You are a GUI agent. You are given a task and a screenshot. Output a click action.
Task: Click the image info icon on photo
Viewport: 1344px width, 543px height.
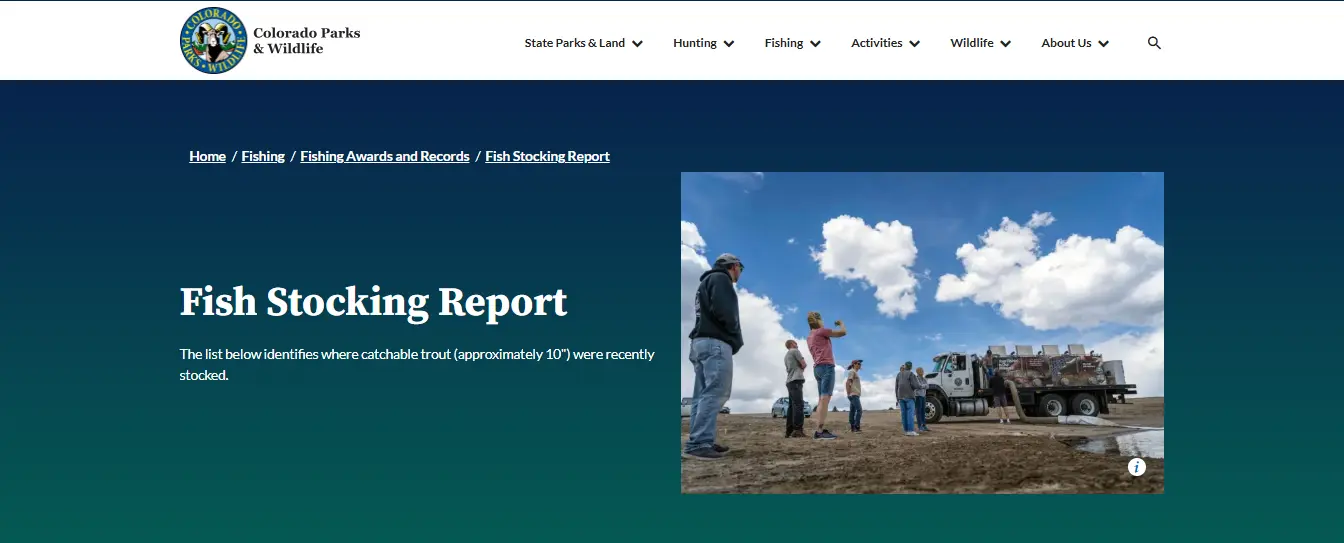pos(1136,467)
